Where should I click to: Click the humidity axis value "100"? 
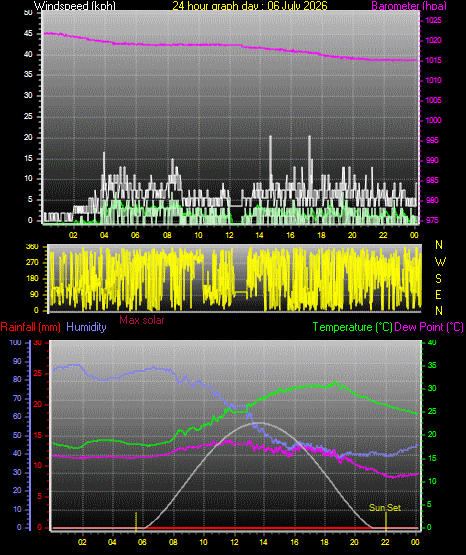coord(15,343)
